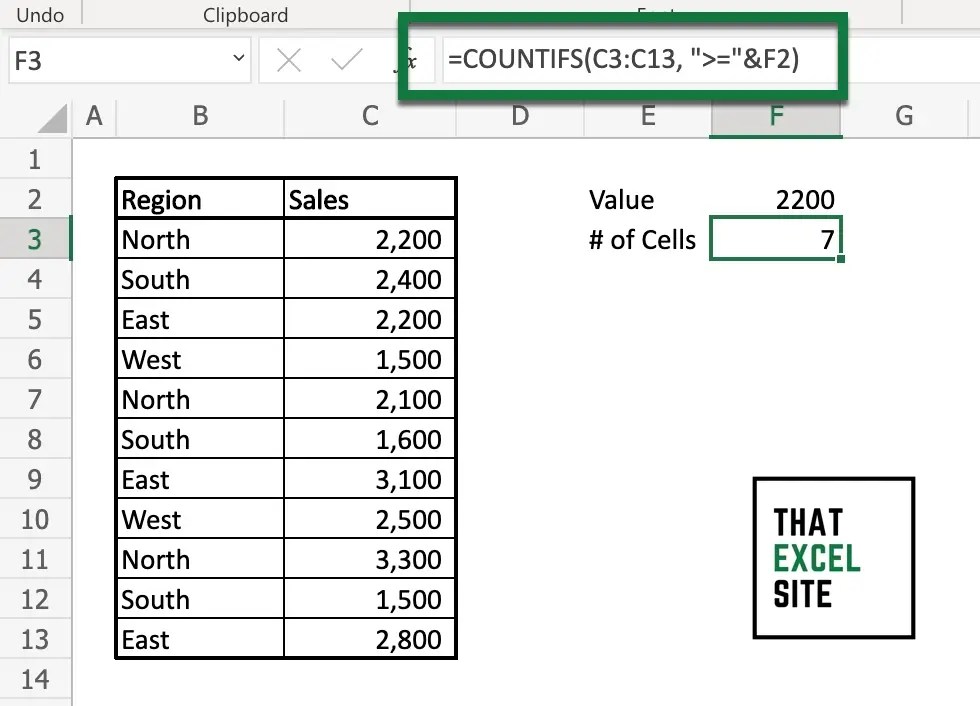The height and width of the screenshot is (706, 980).
Task: Click the Cancel X icon near formula bar
Action: (288, 60)
